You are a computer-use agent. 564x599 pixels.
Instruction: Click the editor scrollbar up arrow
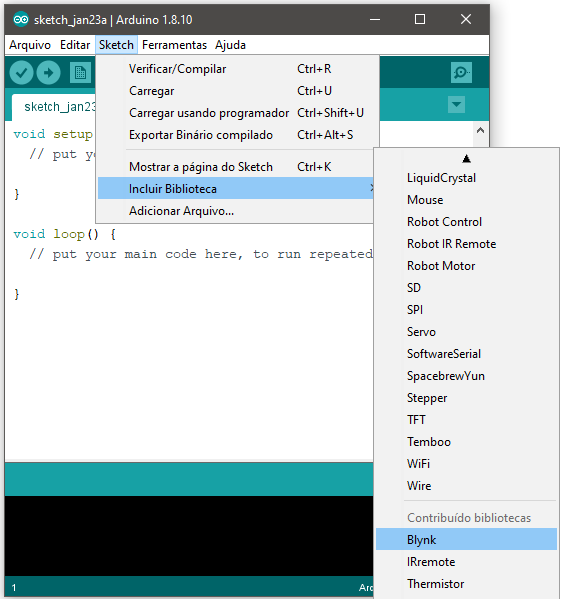click(480, 130)
